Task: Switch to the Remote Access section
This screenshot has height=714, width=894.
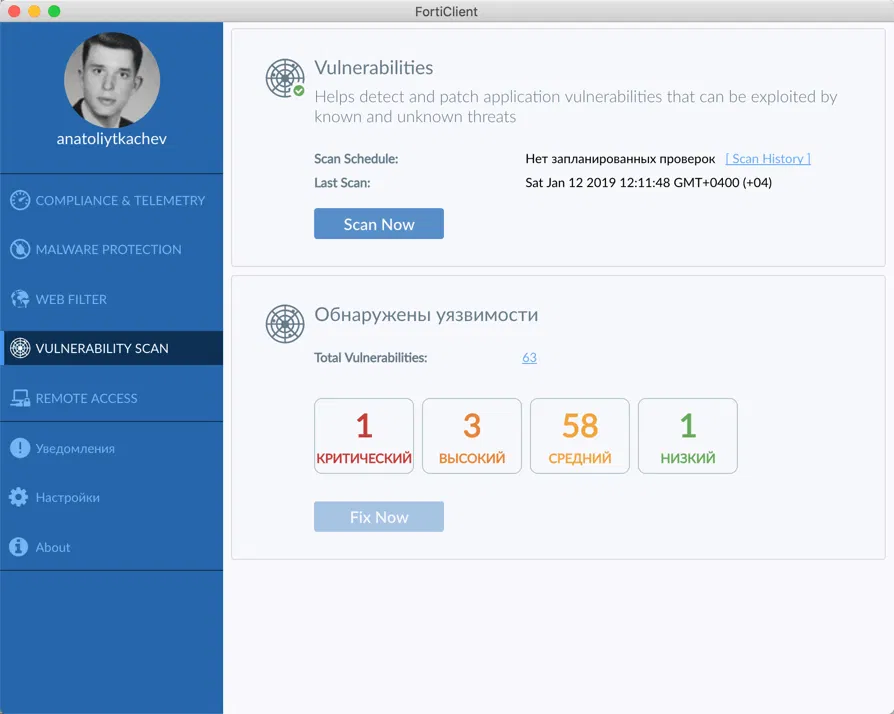Action: (111, 398)
